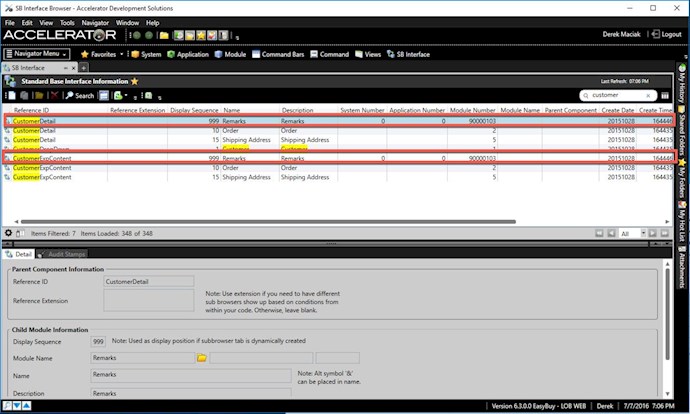This screenshot has width=690, height=414.
Task: Click the green back navigation button
Action: [137, 35]
